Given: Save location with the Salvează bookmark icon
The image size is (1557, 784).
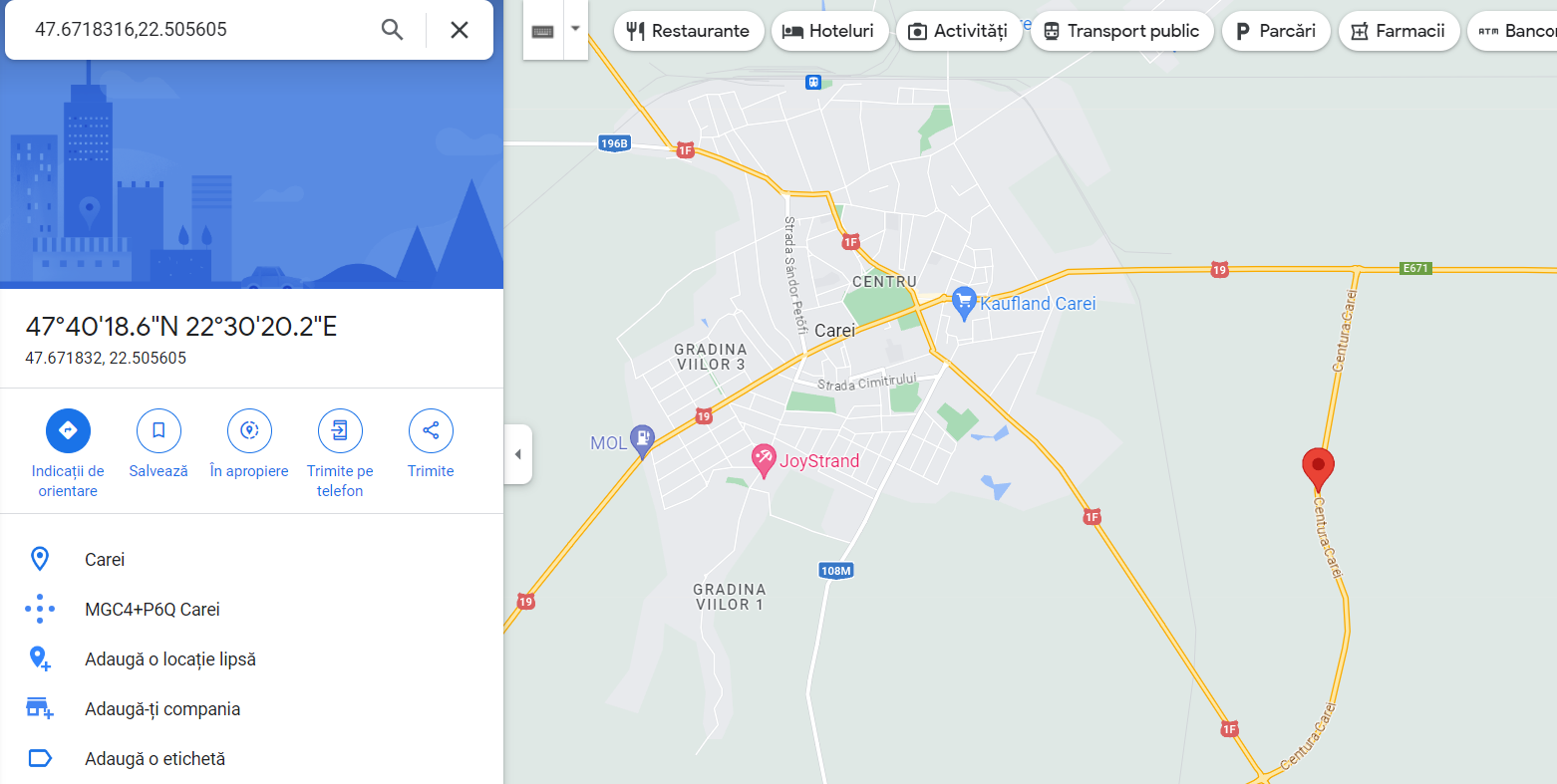Looking at the screenshot, I should tap(158, 430).
